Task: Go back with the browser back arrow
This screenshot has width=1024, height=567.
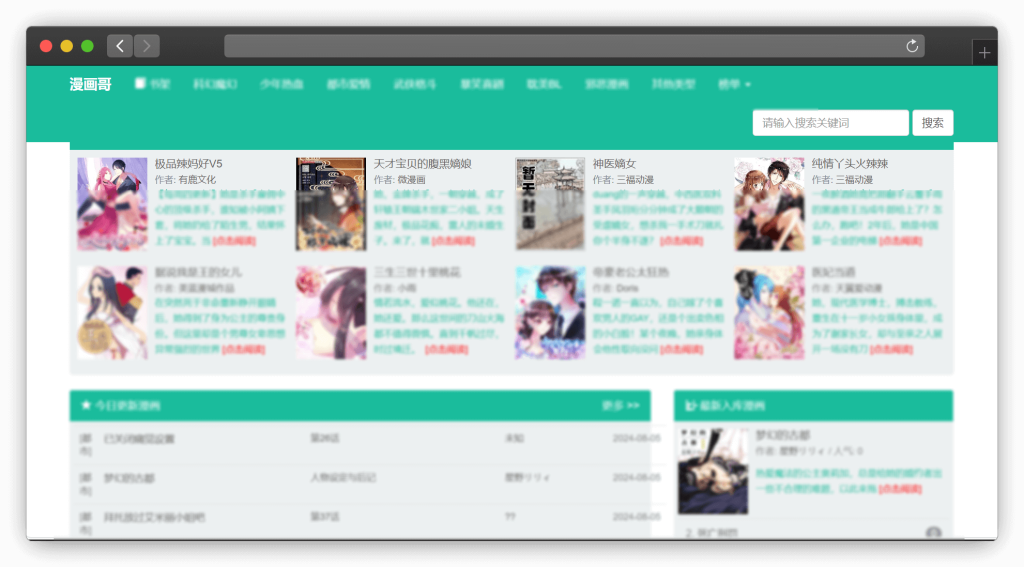Action: coord(120,46)
